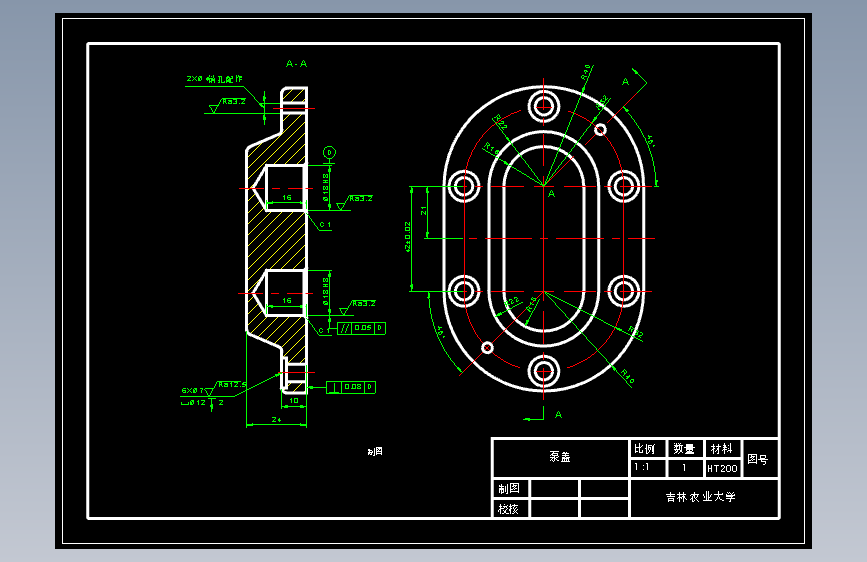The image size is (867, 562).
Task: Click the 0.08 perpendicularity tolerance value
Action: click(353, 387)
